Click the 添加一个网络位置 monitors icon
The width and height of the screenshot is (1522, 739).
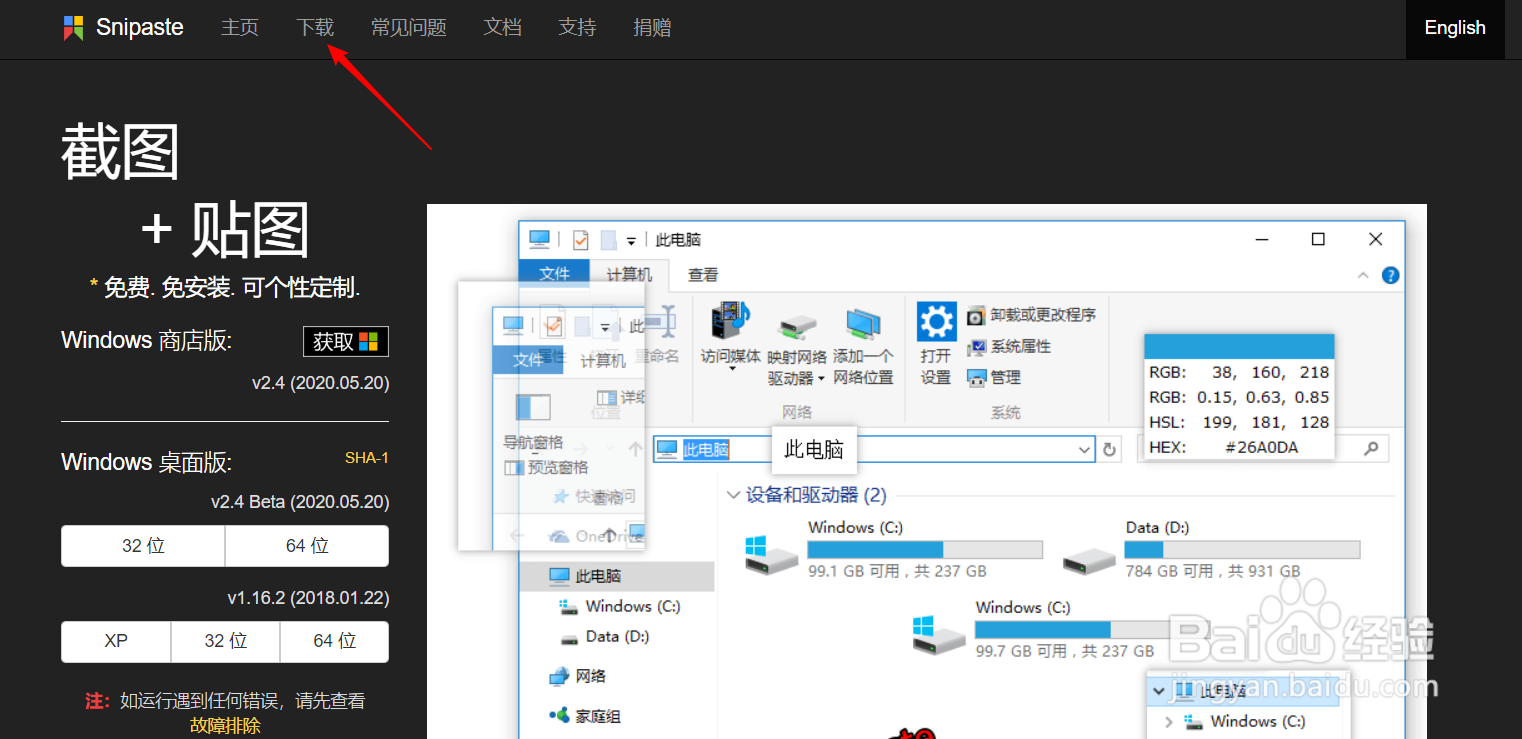click(x=862, y=323)
